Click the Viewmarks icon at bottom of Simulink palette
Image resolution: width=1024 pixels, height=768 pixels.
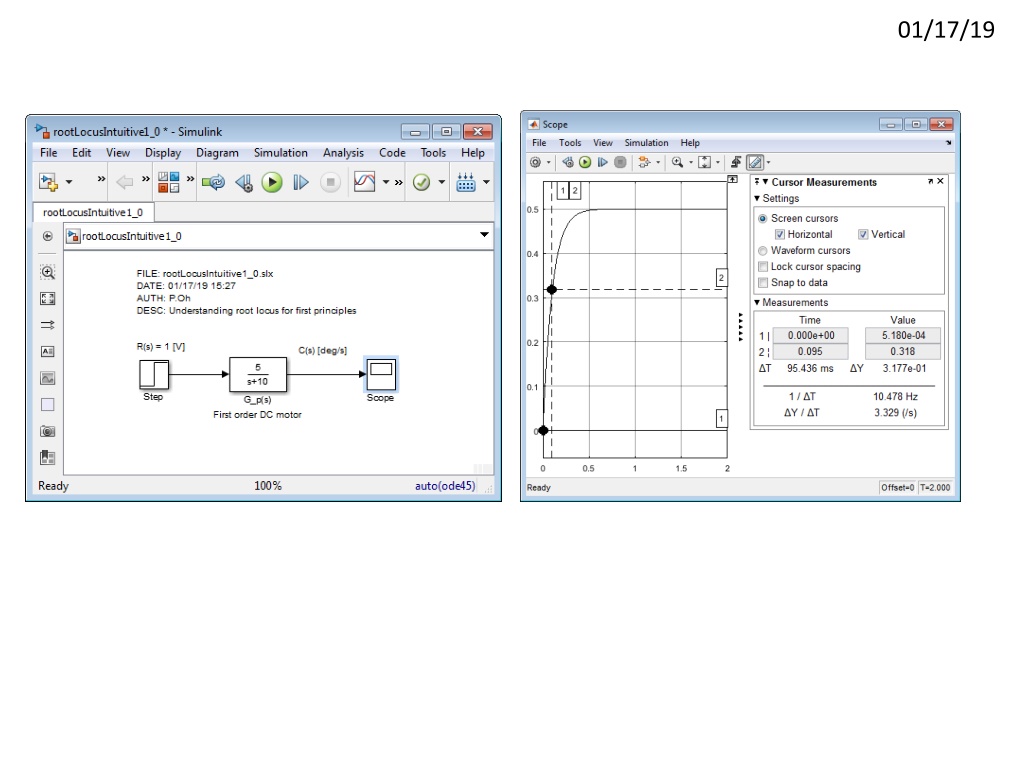48,457
